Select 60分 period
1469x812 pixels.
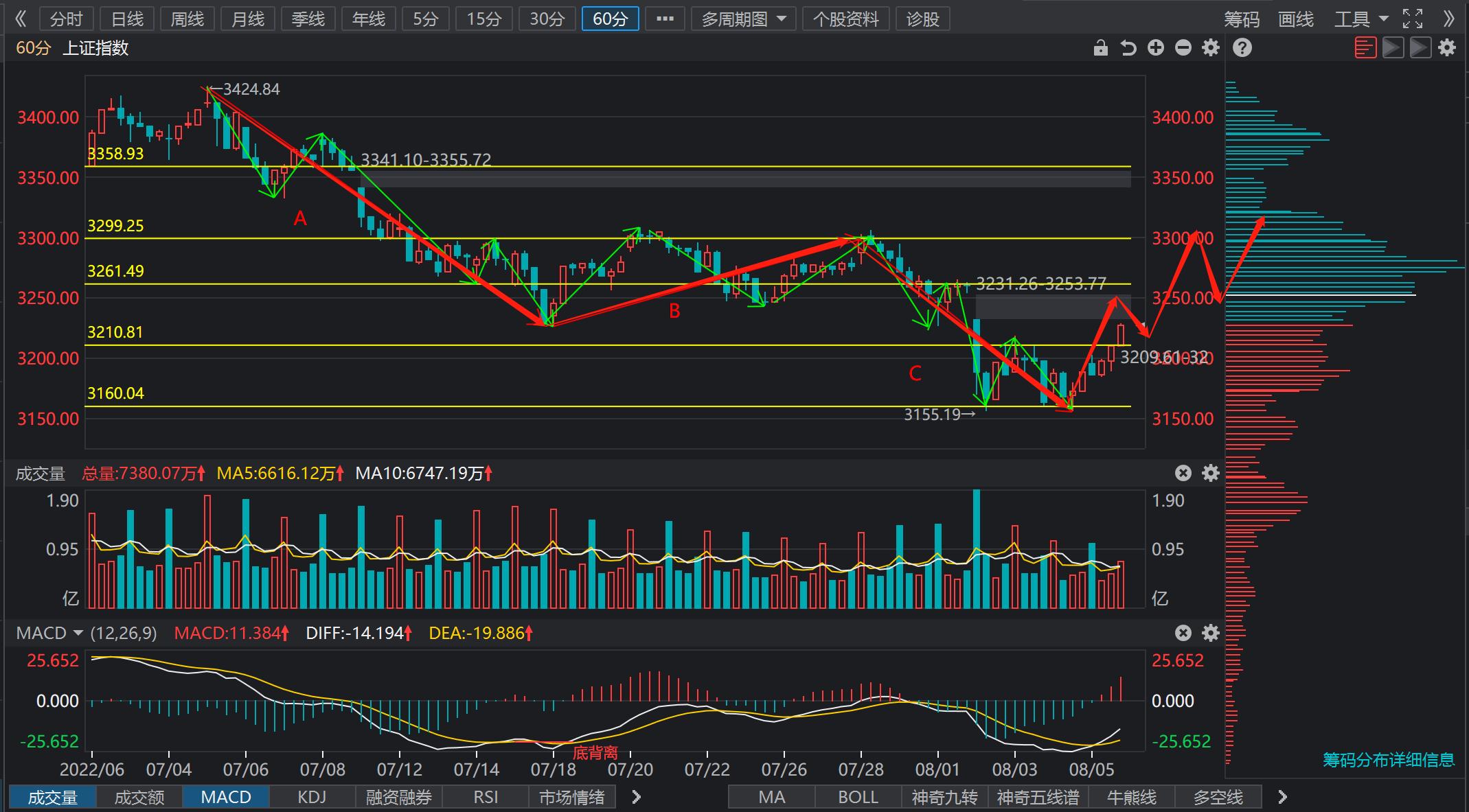coord(611,19)
